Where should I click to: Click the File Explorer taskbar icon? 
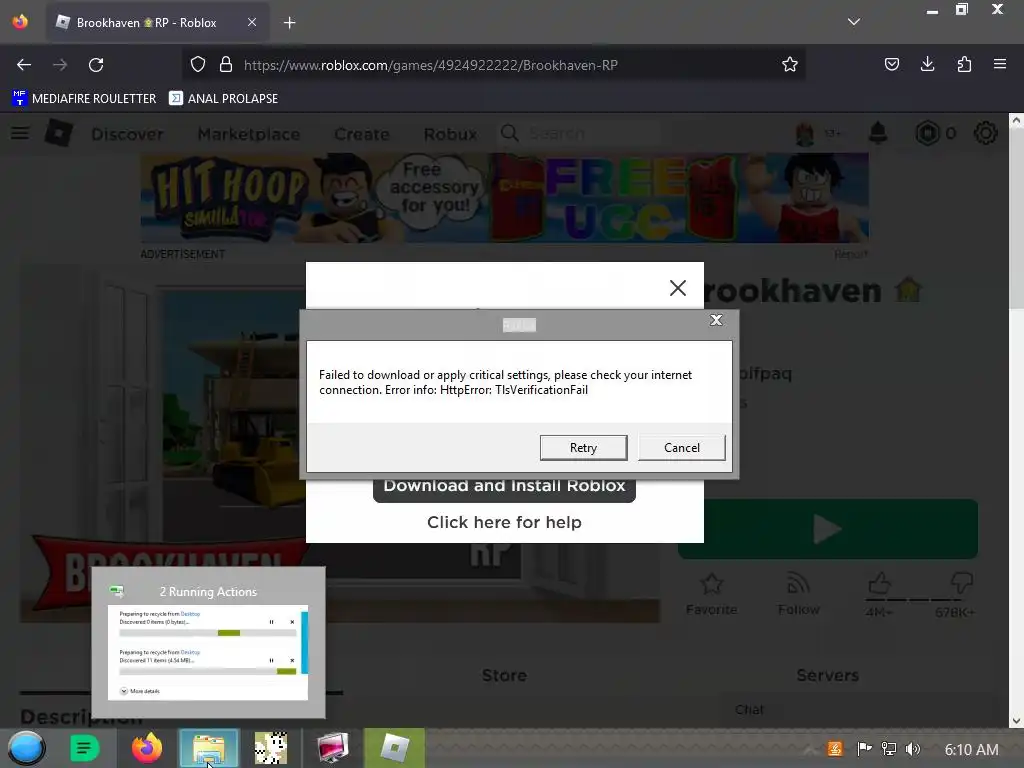click(x=209, y=748)
